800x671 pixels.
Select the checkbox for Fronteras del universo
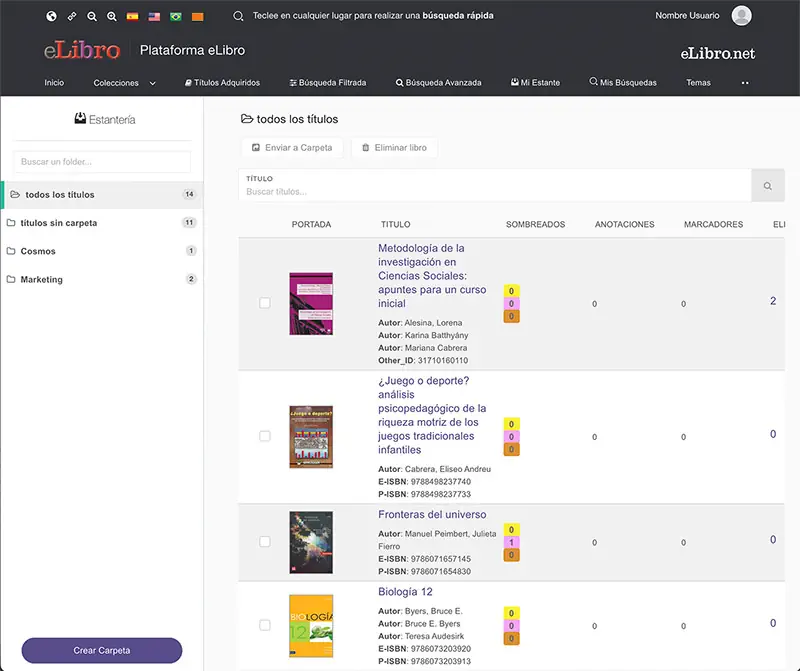265,540
